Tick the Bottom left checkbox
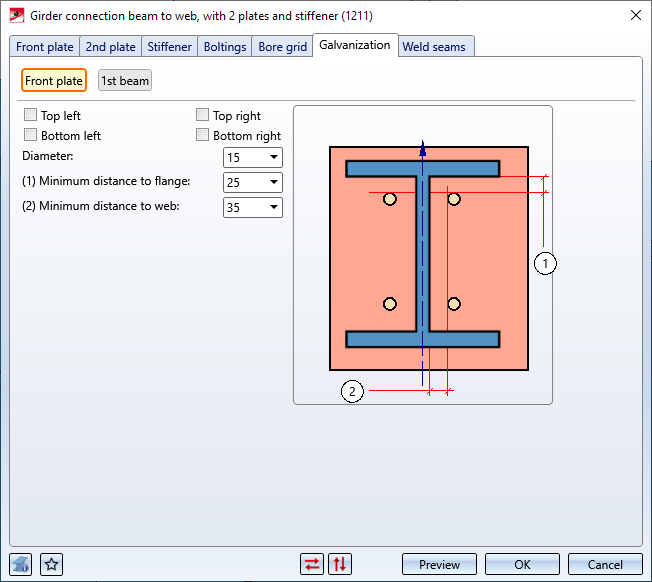This screenshot has width=652, height=582. click(x=31, y=135)
